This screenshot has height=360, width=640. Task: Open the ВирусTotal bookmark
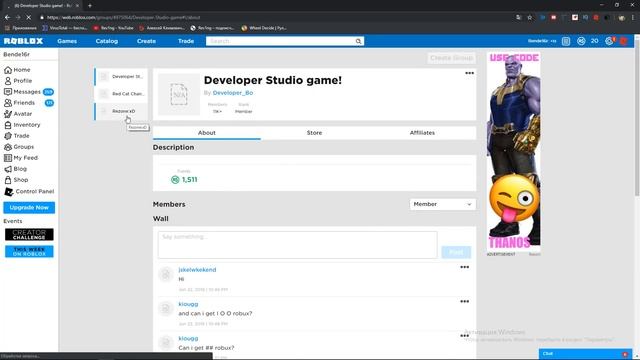click(65, 28)
